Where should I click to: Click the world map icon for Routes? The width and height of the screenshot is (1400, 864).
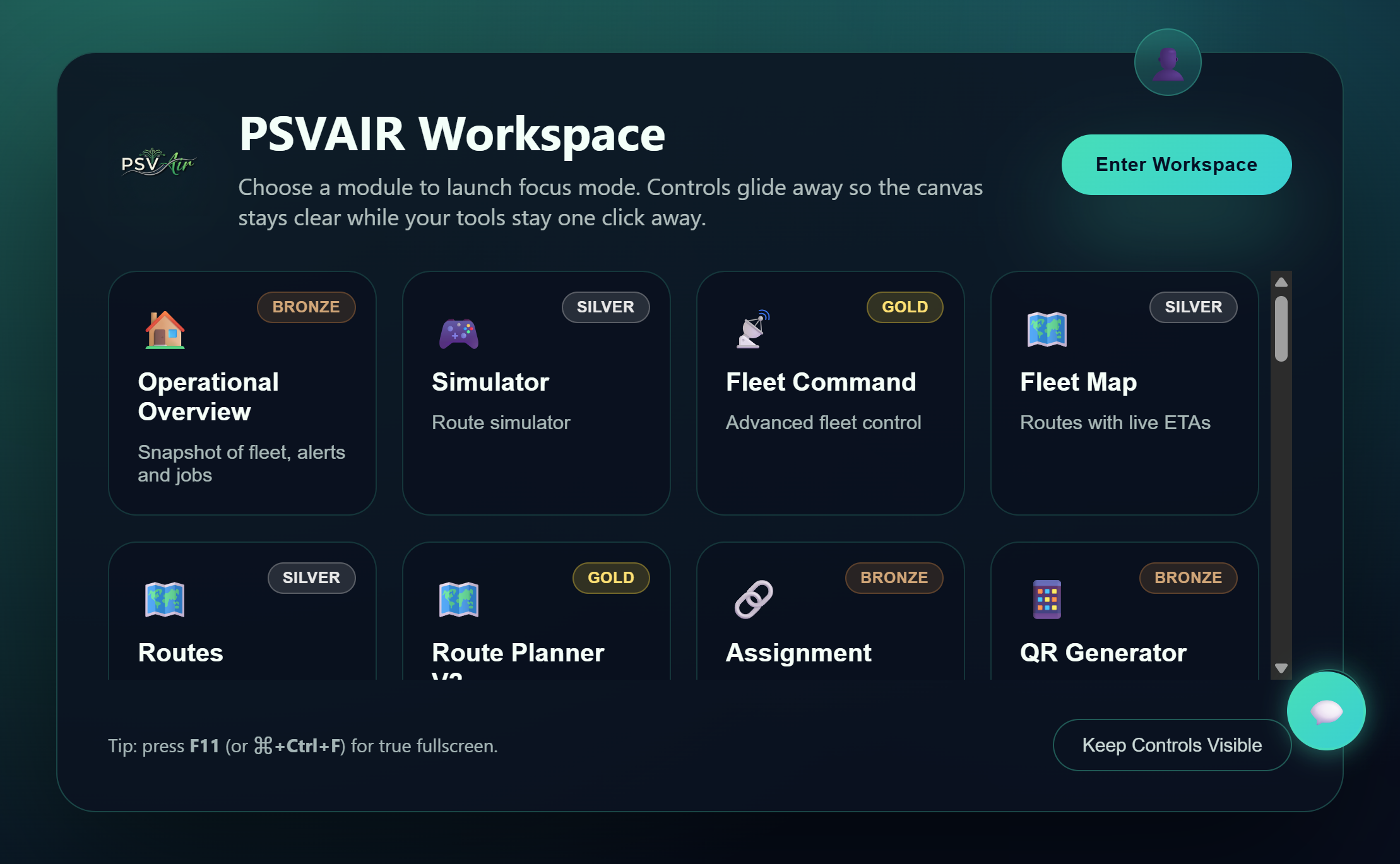[165, 600]
